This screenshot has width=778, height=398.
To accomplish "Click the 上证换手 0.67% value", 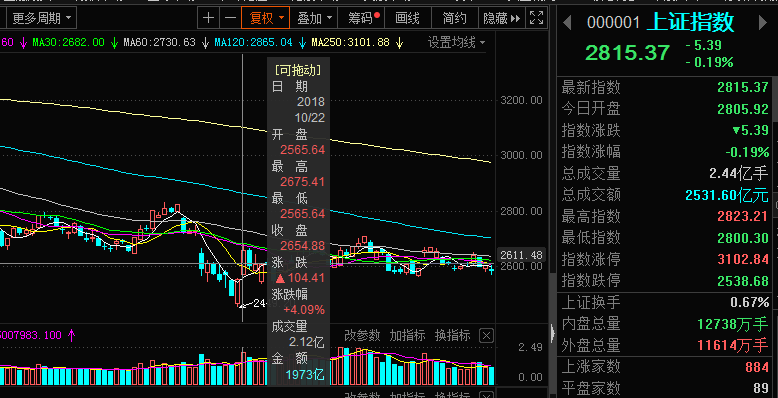I will 750,302.
